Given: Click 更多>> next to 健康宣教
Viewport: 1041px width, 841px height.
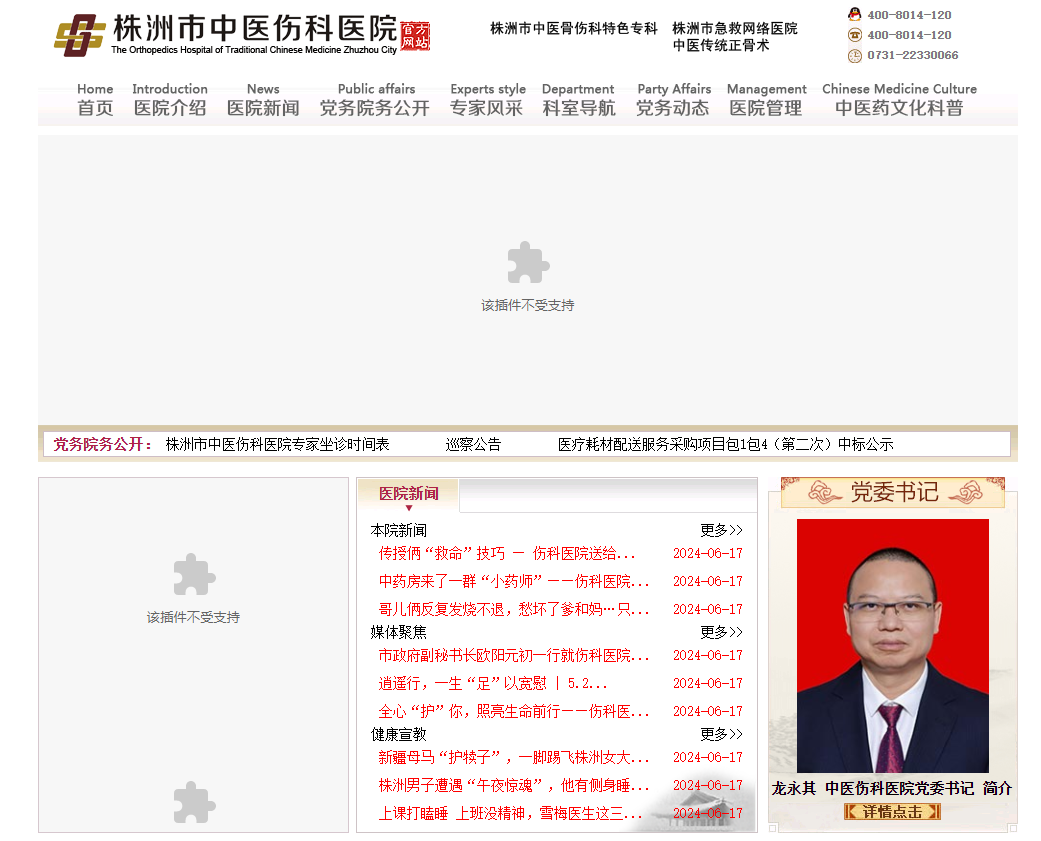Looking at the screenshot, I should coord(721,734).
